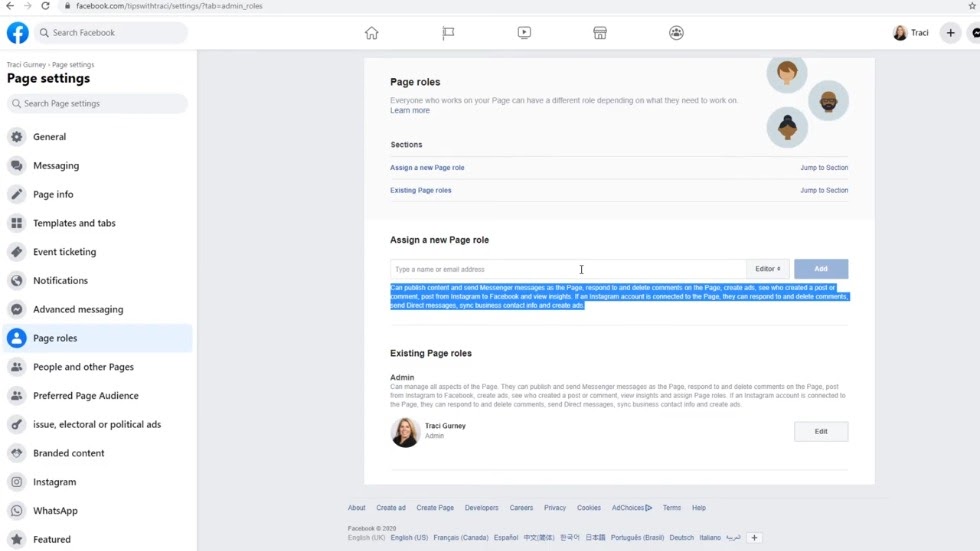Click Traci Gurney's profile photo
This screenshot has height=551, width=980.
[405, 432]
